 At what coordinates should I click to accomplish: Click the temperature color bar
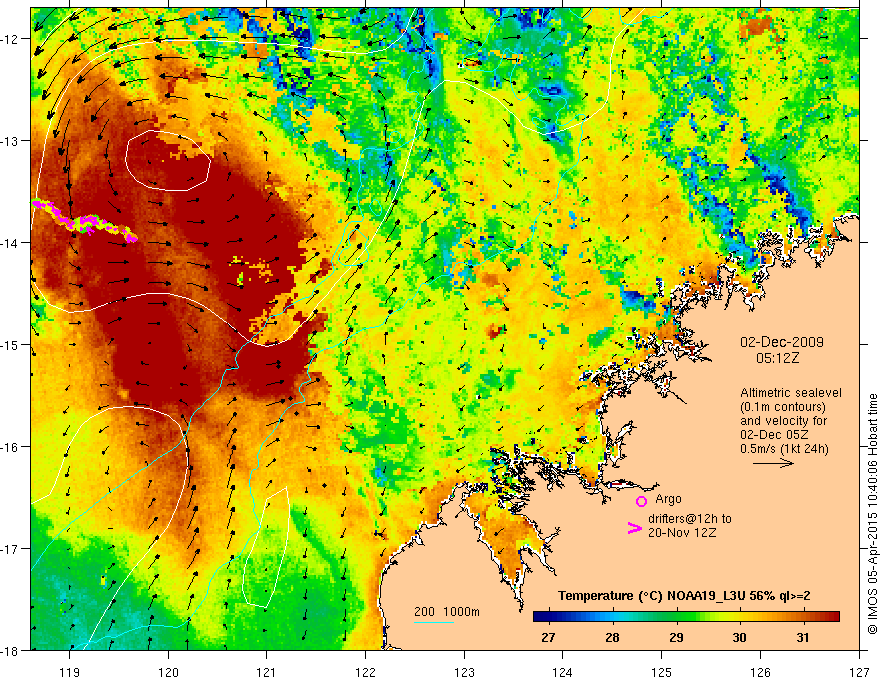(686, 616)
